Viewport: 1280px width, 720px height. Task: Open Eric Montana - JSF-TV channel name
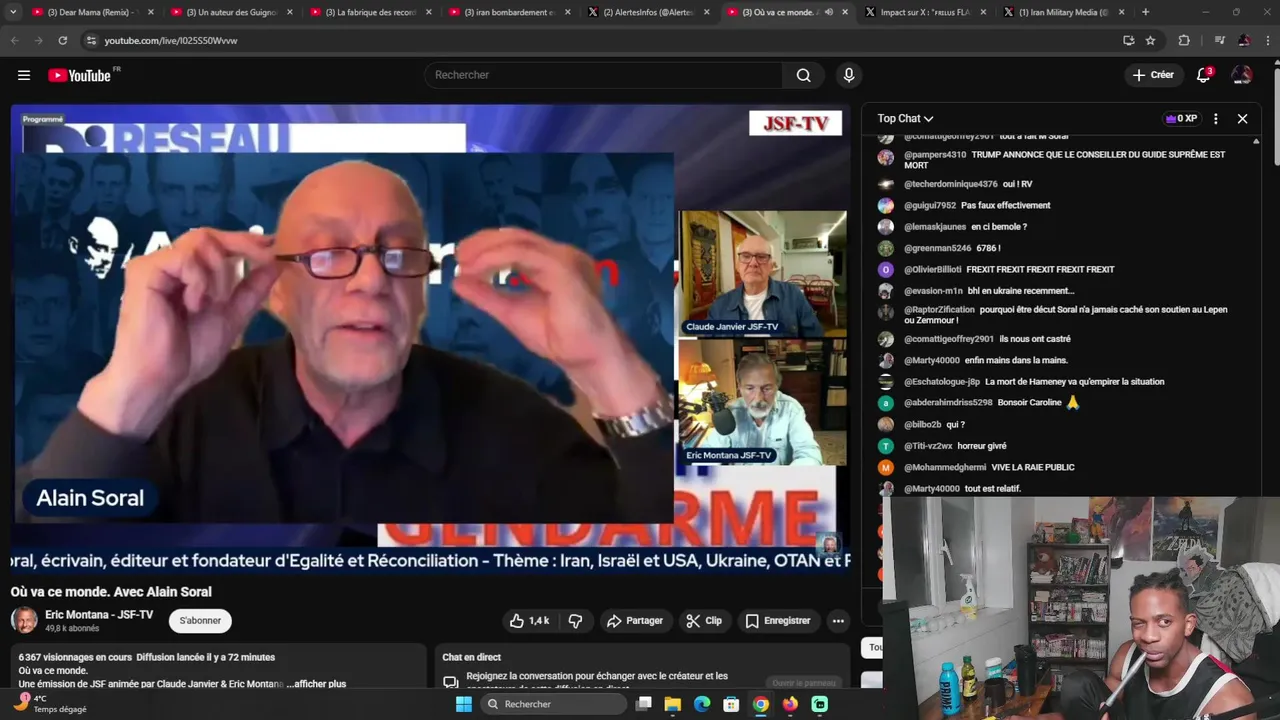point(99,615)
